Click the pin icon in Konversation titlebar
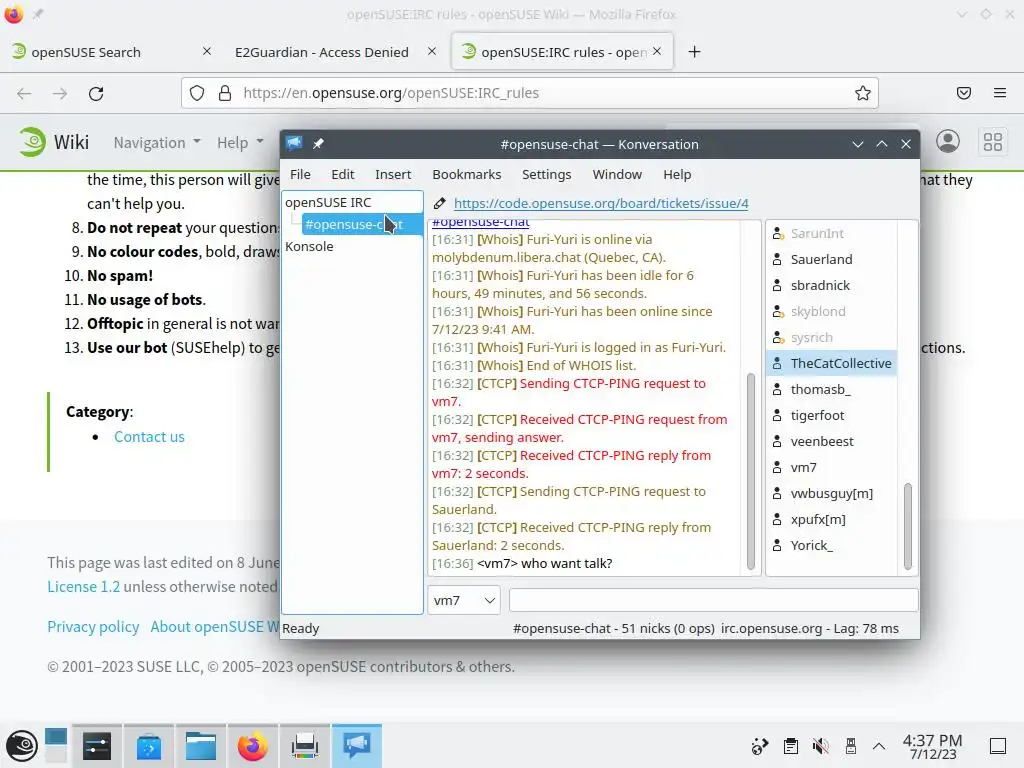 click(x=318, y=144)
